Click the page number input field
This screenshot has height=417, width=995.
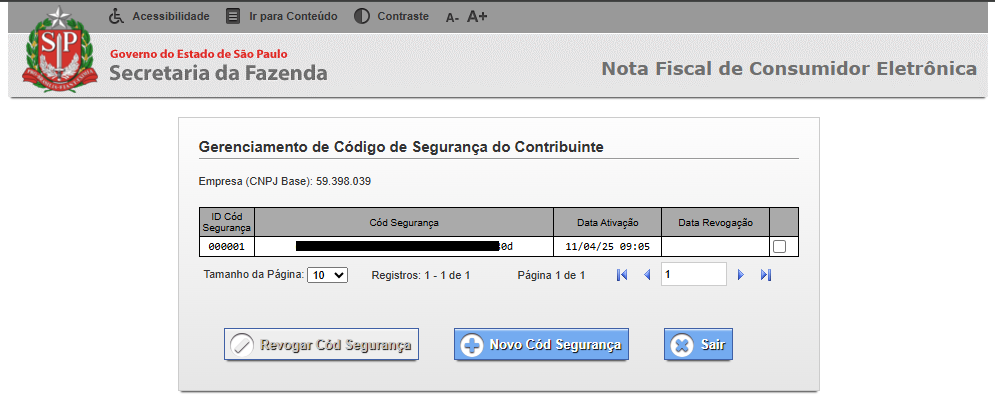(x=693, y=274)
